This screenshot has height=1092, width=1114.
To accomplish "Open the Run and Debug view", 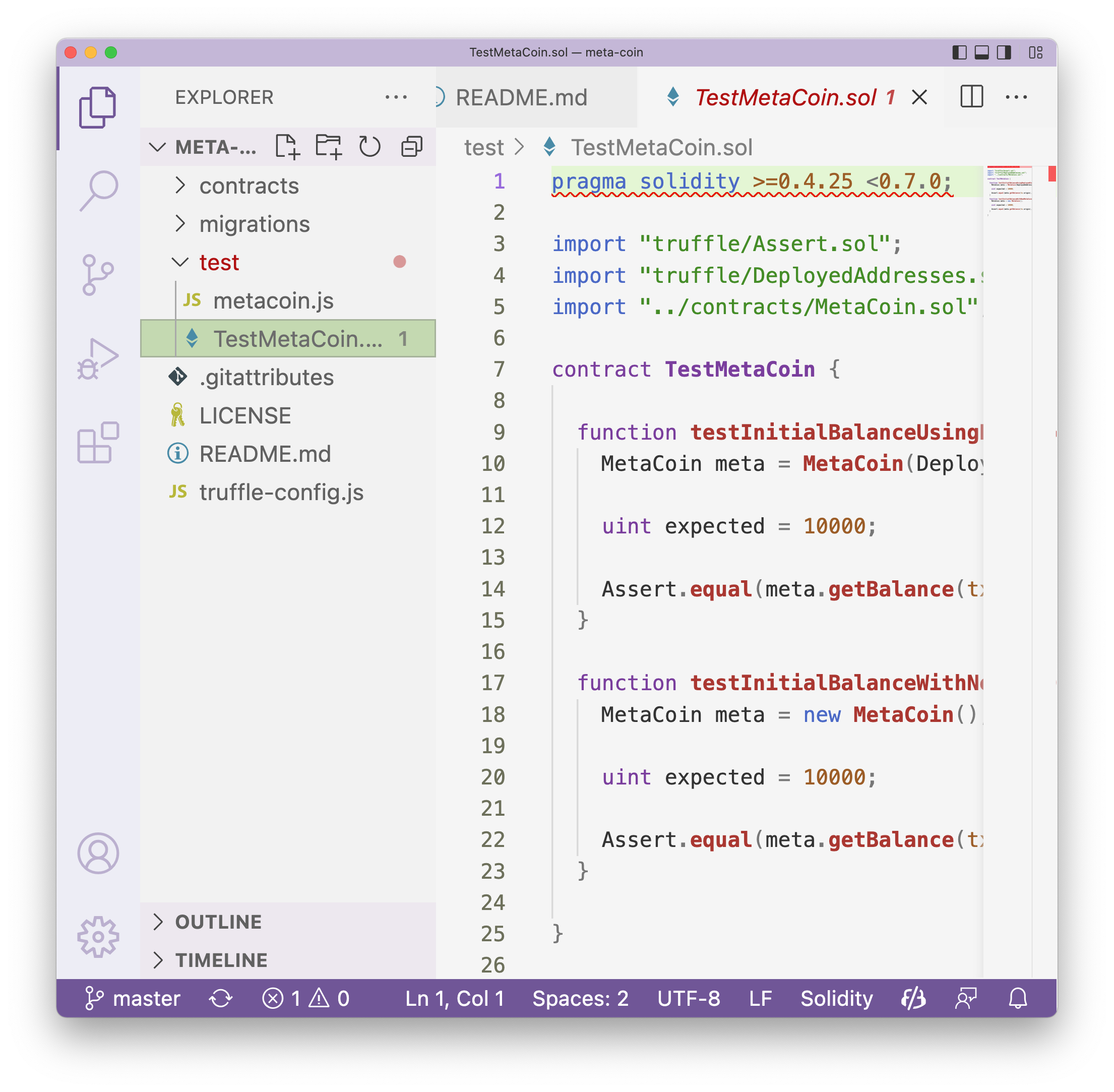I will point(98,359).
